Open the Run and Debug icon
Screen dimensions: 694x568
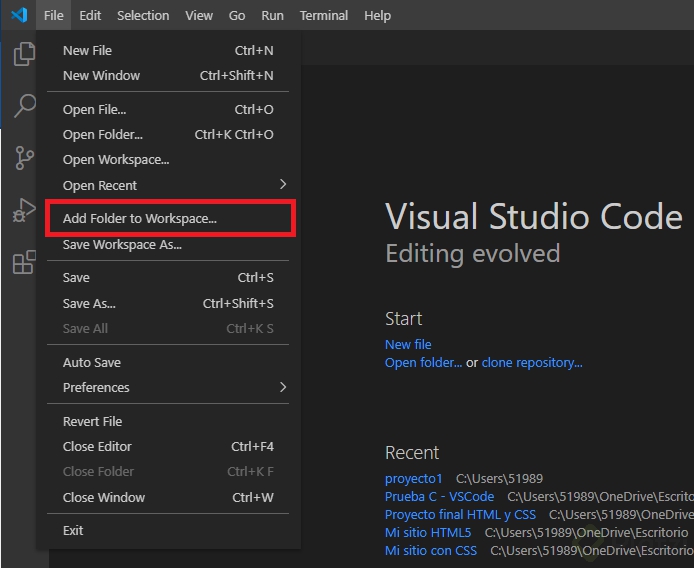(24, 211)
